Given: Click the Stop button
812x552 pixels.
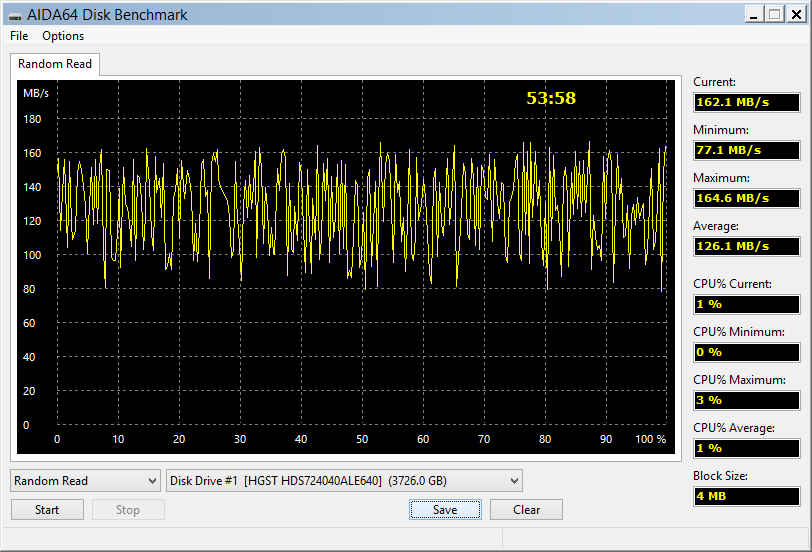Looking at the screenshot, I should click(x=128, y=510).
